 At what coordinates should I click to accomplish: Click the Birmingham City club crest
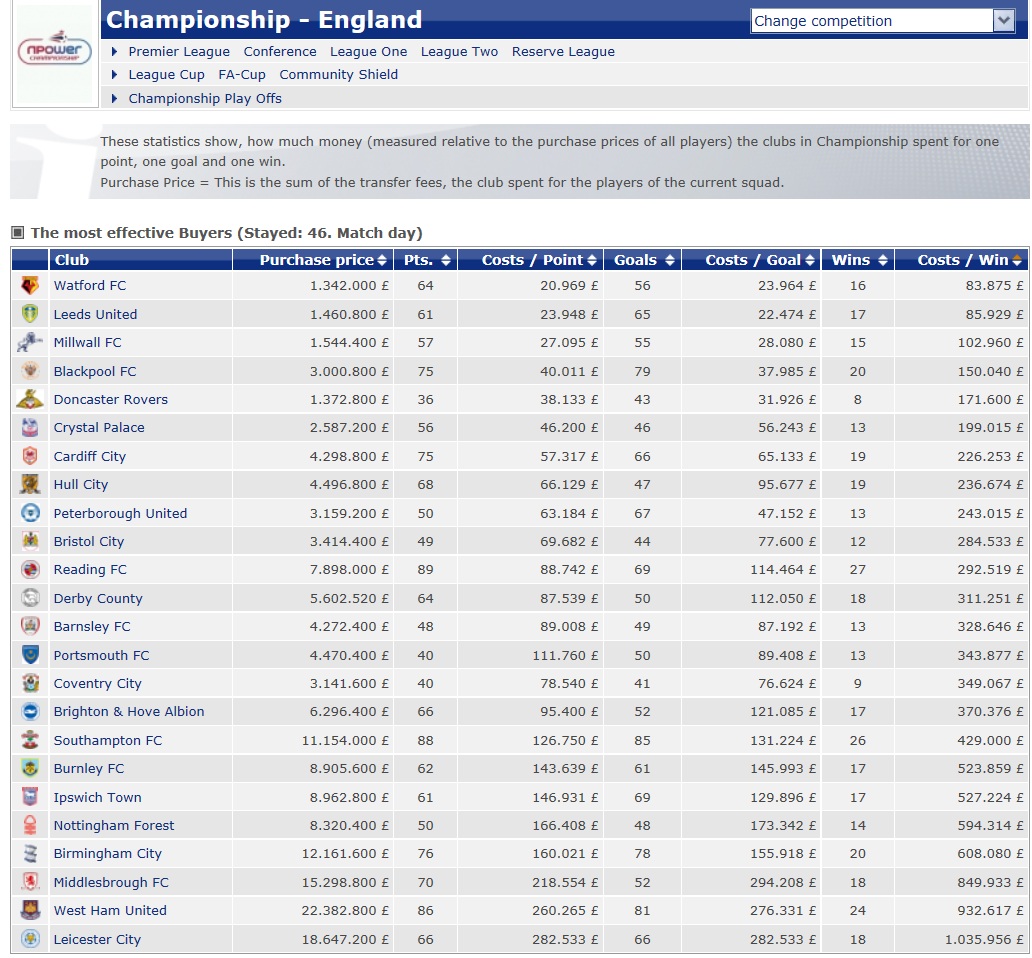(x=30, y=854)
